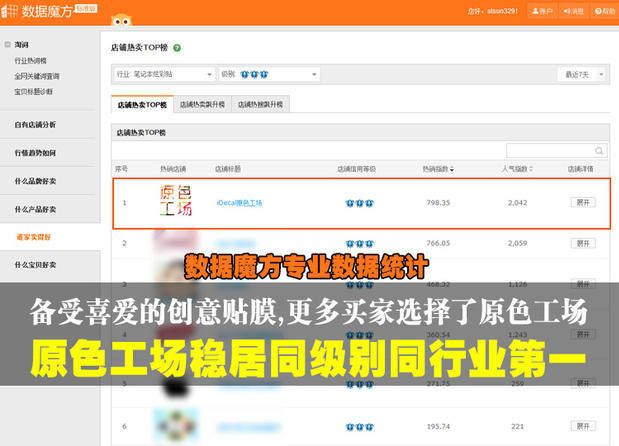Expand details with 展开 for row 1
Image resolution: width=619 pixels, height=446 pixels.
pyautogui.click(x=583, y=203)
